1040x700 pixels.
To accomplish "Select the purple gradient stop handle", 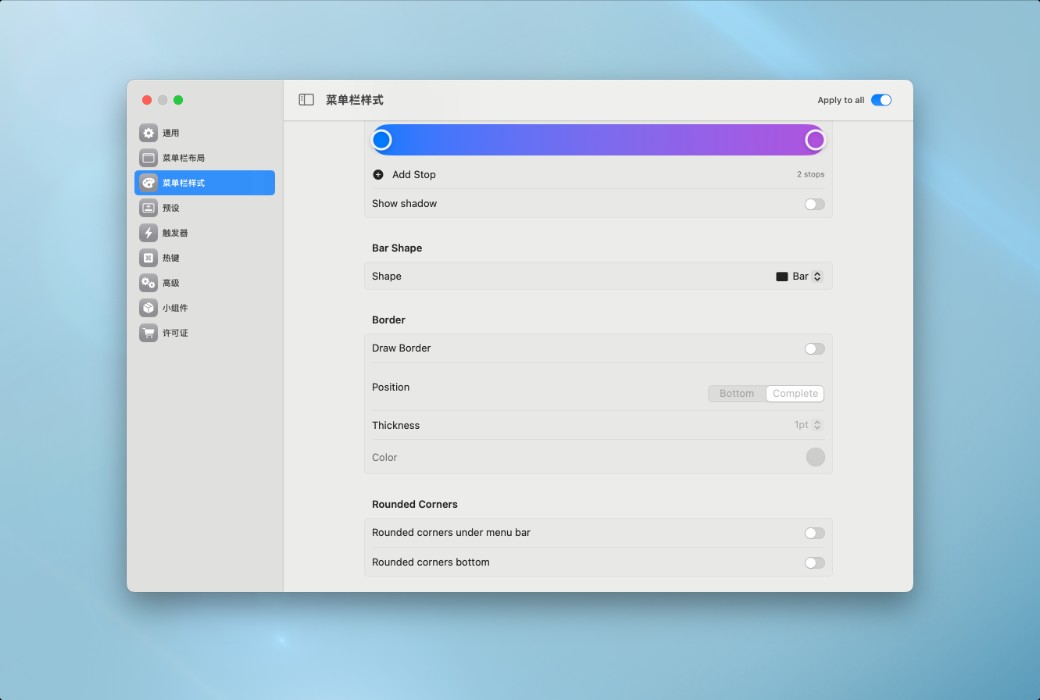I will click(814, 140).
